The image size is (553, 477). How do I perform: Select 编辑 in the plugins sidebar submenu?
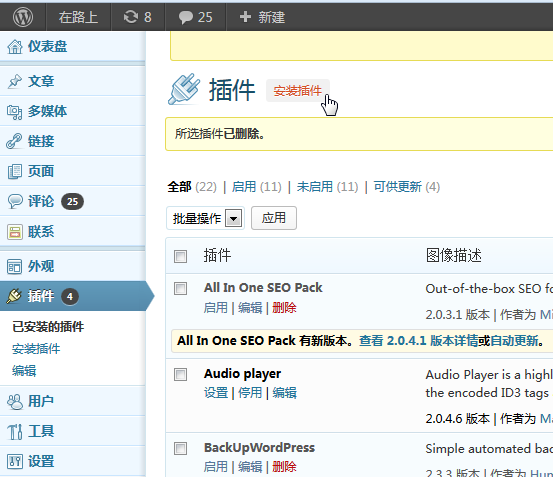pyautogui.click(x=24, y=371)
